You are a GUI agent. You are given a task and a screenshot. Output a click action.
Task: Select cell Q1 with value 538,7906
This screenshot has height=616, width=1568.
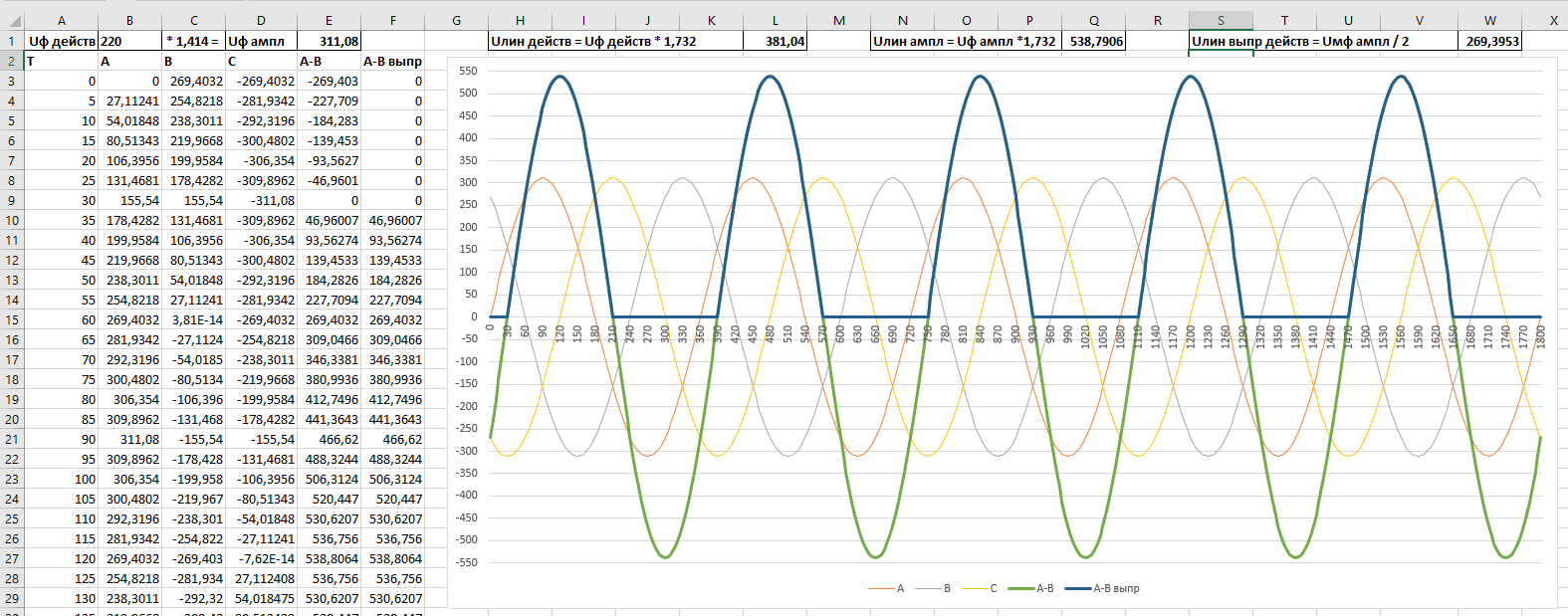tap(1094, 41)
